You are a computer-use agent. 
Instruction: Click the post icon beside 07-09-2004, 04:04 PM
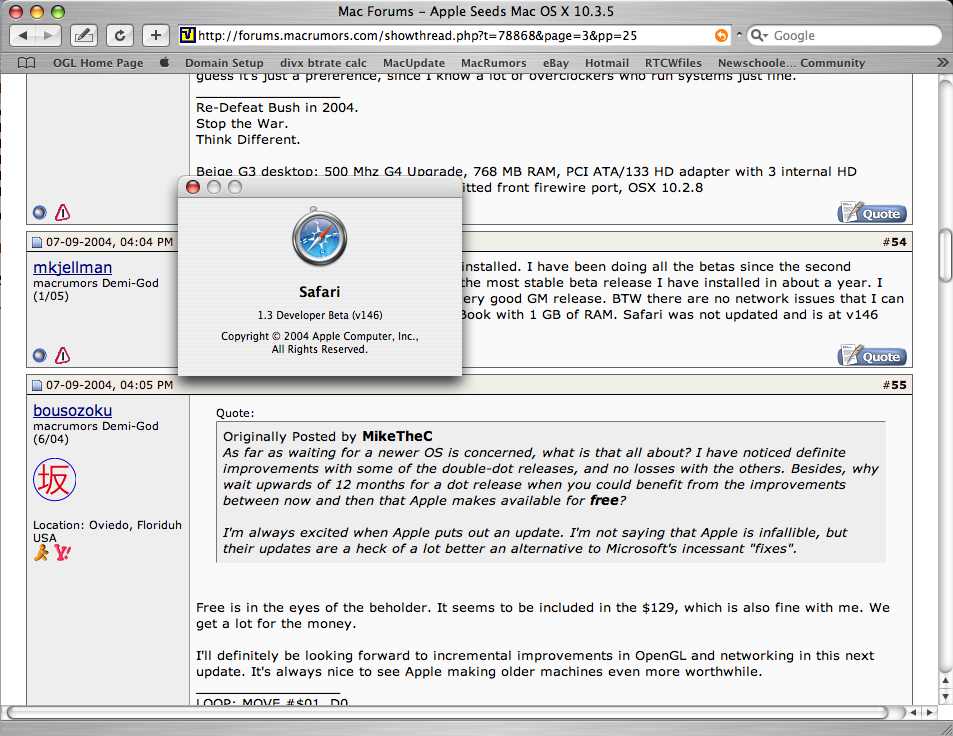[x=37, y=242]
